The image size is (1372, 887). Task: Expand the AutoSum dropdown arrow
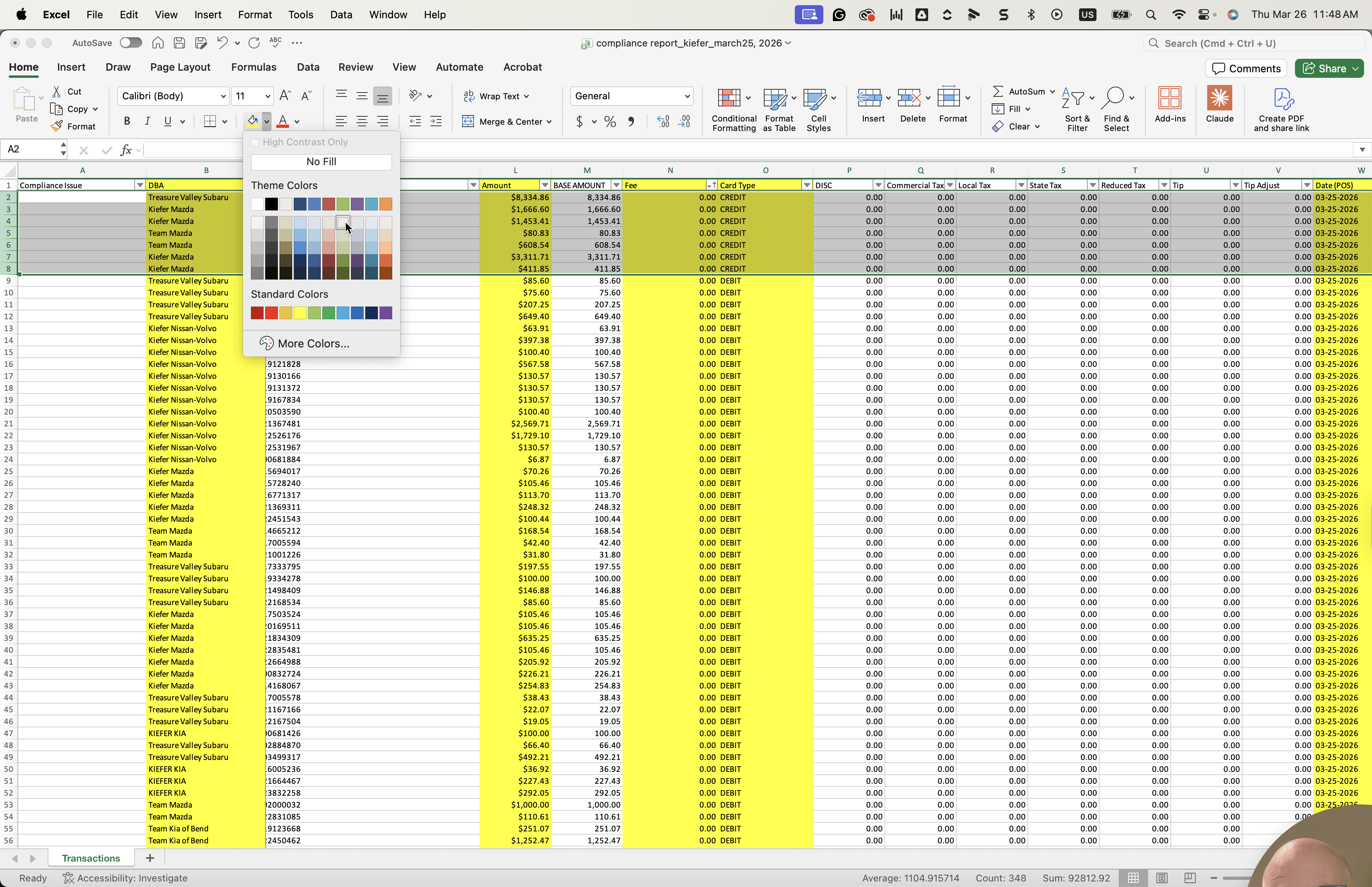coord(1052,92)
